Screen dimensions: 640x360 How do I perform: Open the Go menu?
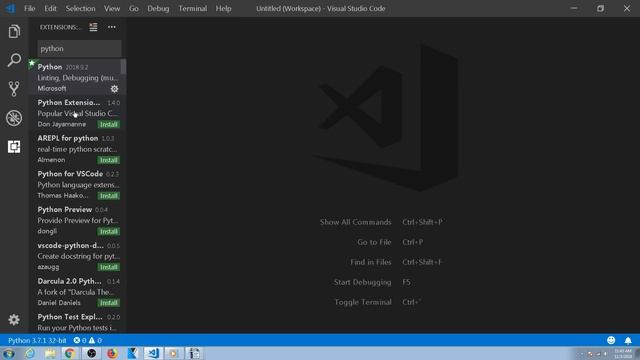pos(134,9)
